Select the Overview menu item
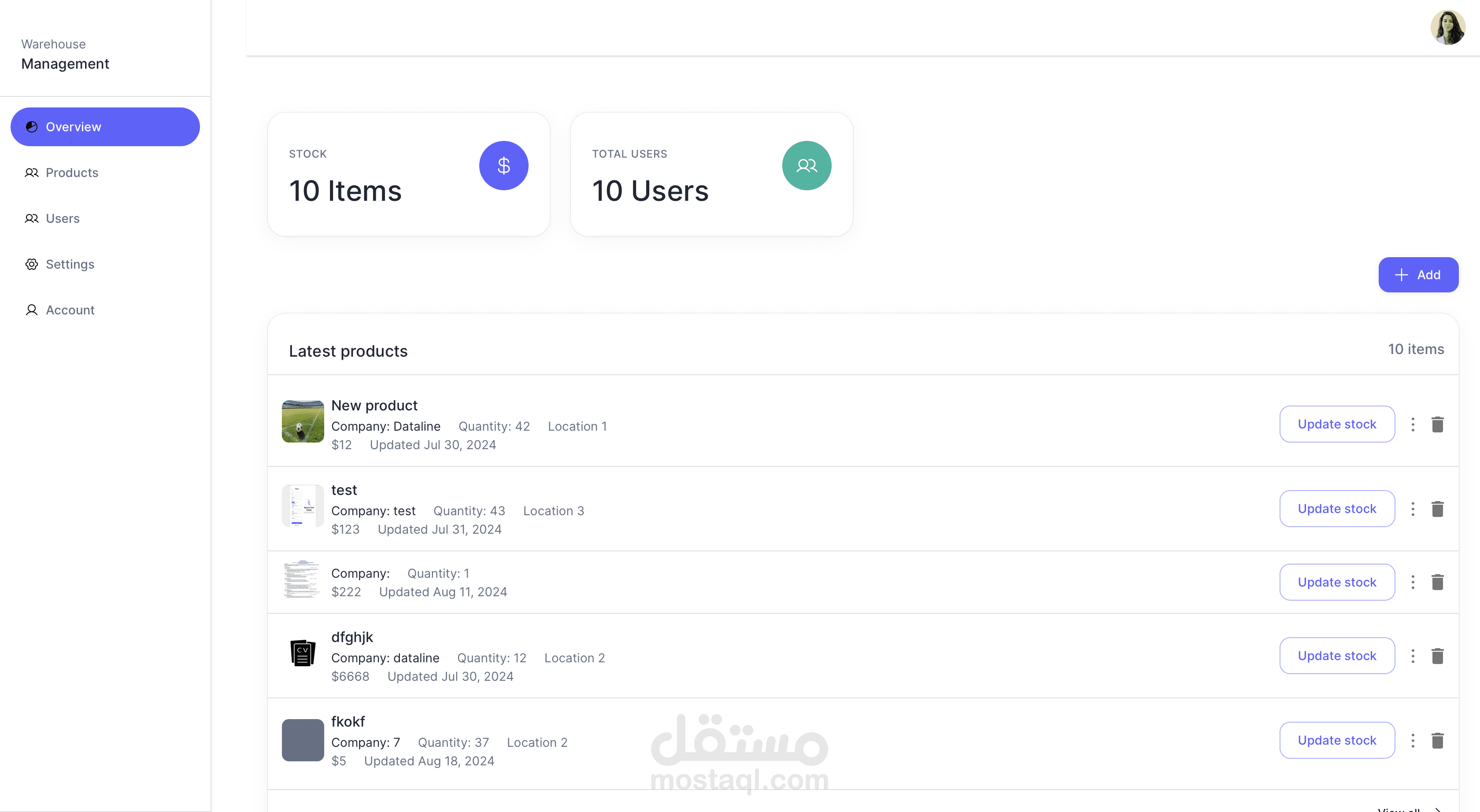1480x812 pixels. click(104, 127)
